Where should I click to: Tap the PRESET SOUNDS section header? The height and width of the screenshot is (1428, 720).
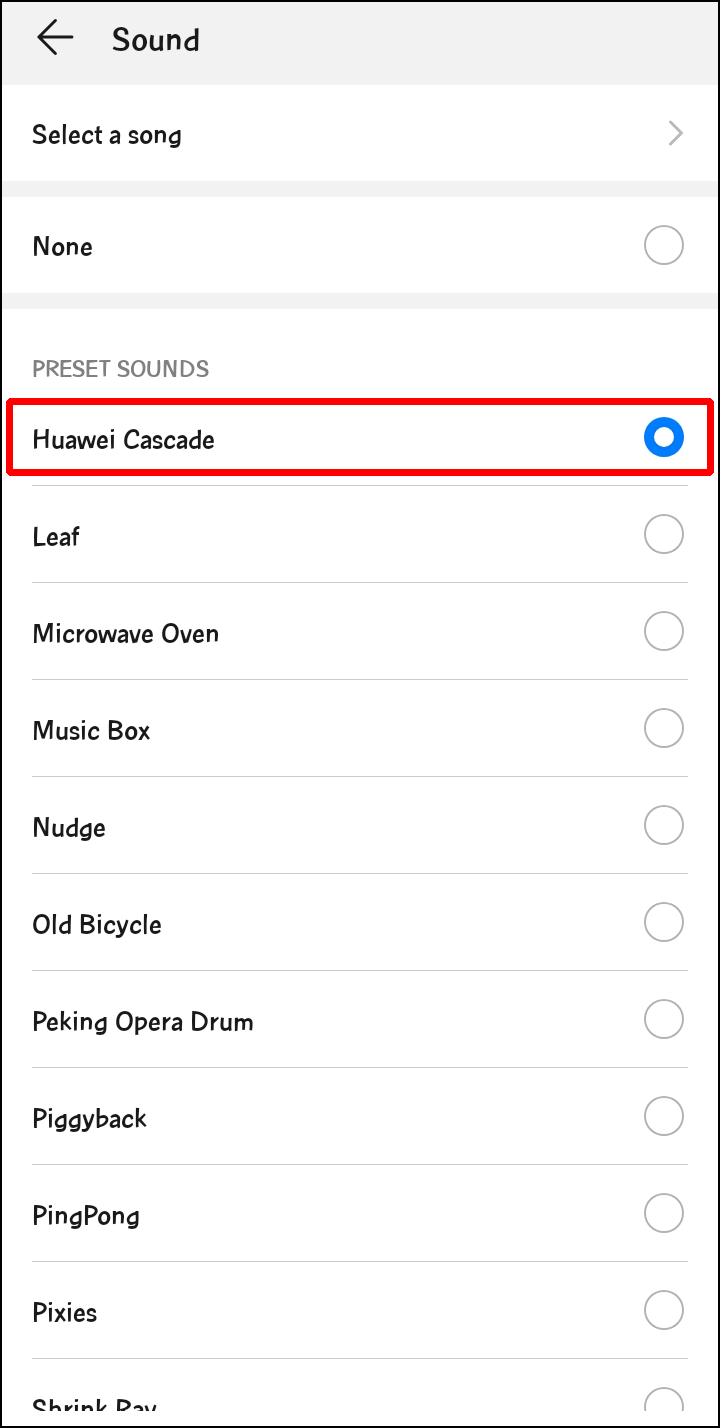click(120, 369)
